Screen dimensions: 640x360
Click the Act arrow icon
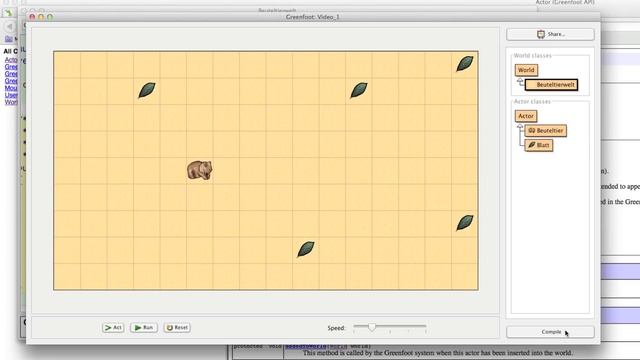(108, 327)
